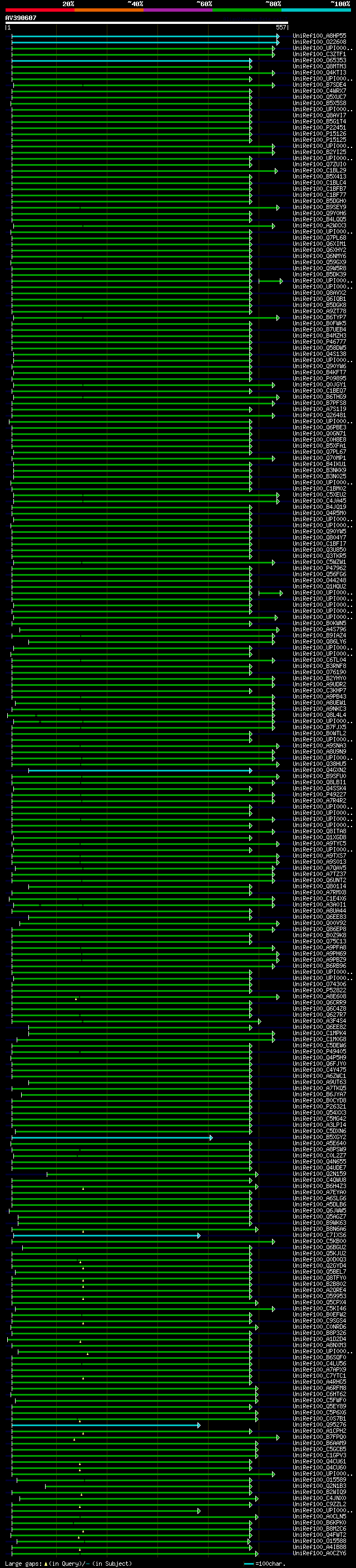
Task: Select hit label UniRef100_P52822
Action: tap(319, 990)
